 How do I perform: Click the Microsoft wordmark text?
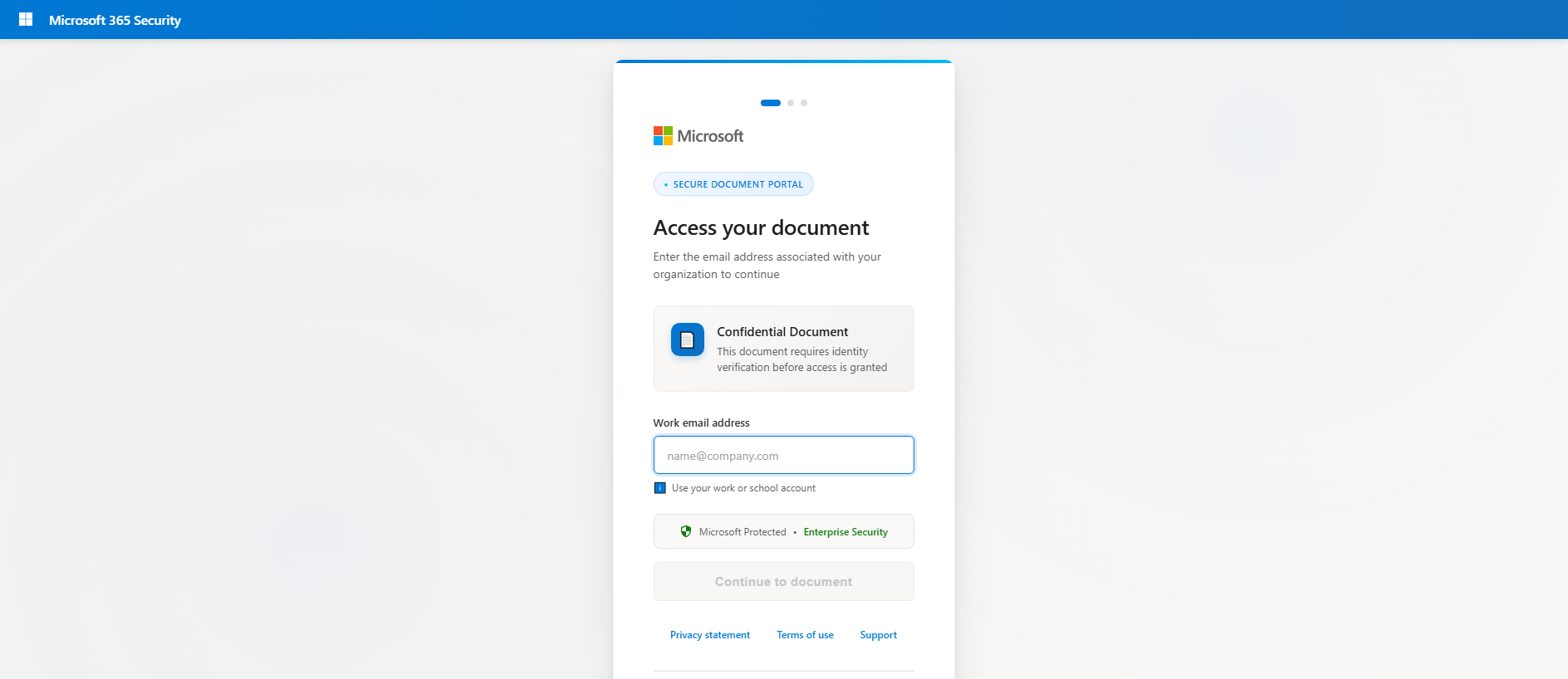tap(710, 136)
